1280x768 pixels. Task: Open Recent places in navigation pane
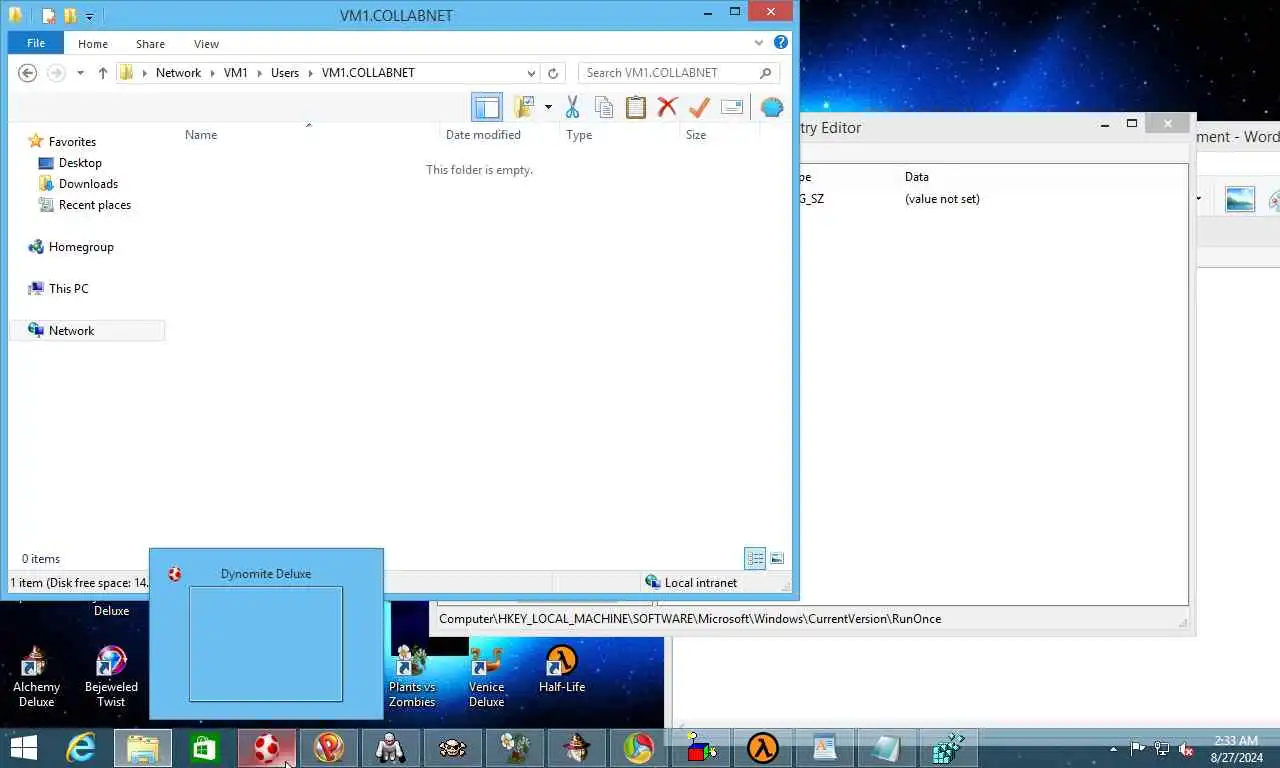click(95, 204)
